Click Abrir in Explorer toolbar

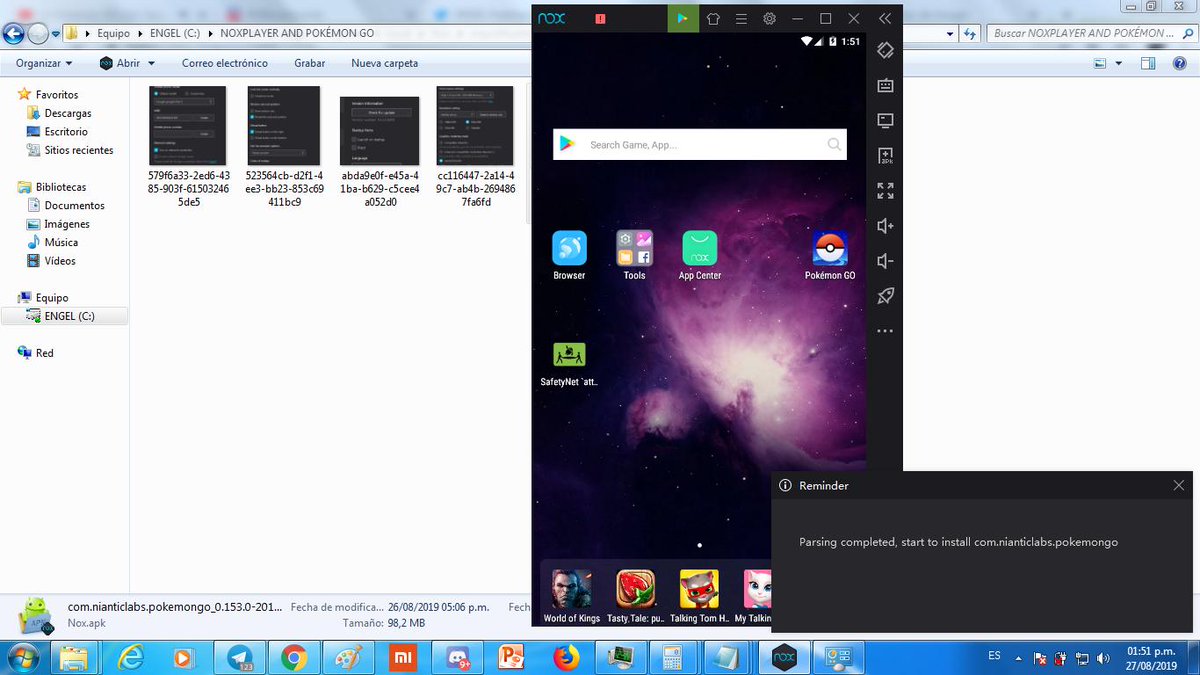[x=128, y=63]
